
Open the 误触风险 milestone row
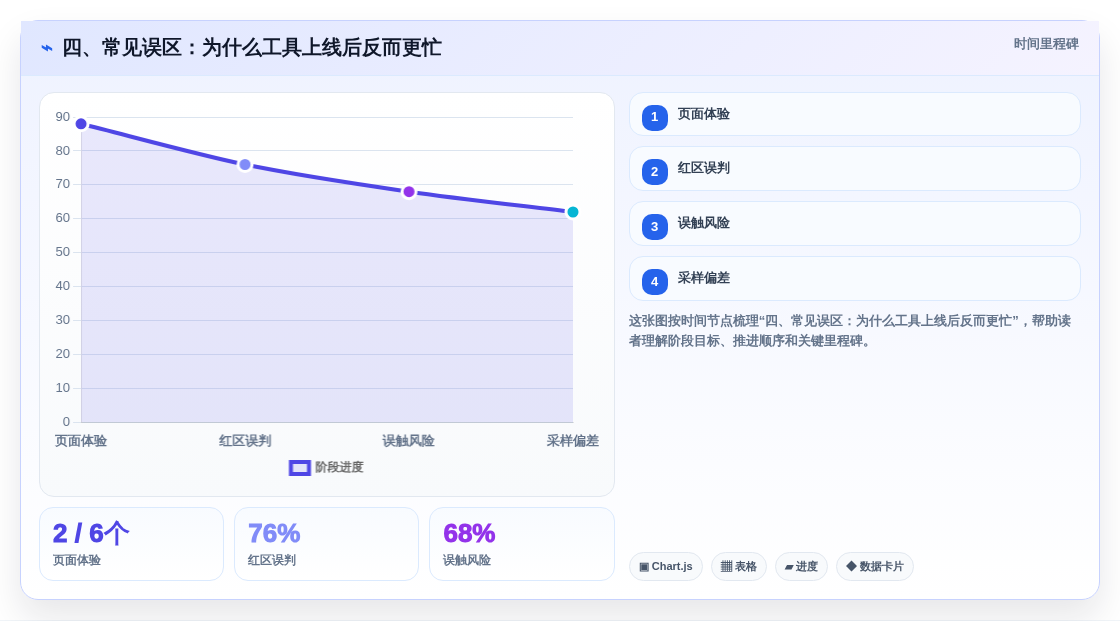[854, 224]
